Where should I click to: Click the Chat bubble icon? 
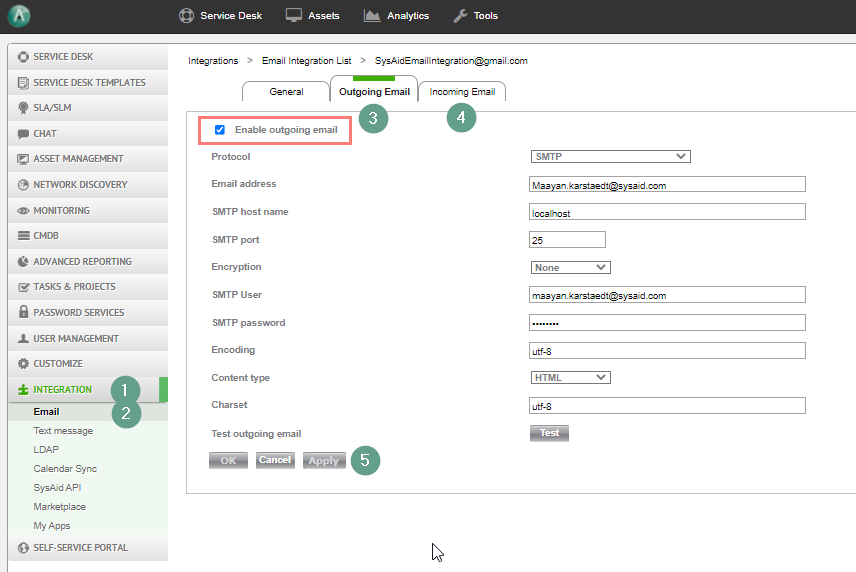pos(23,134)
